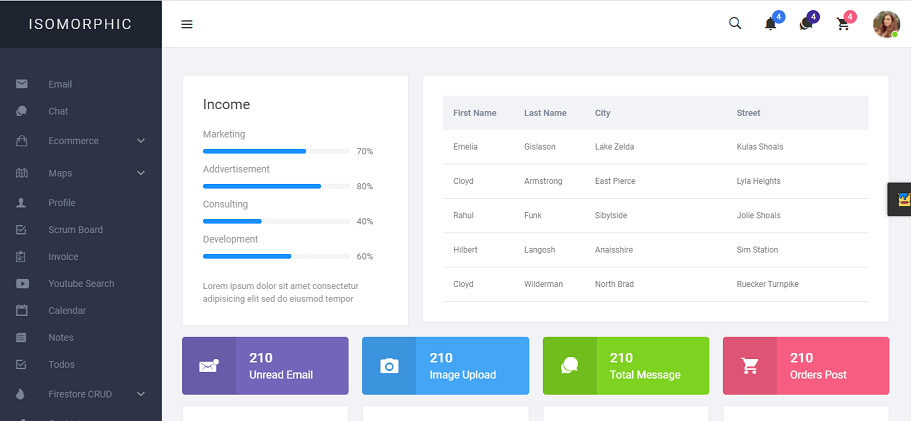Click the Profile person icon in the sidebar

point(21,203)
